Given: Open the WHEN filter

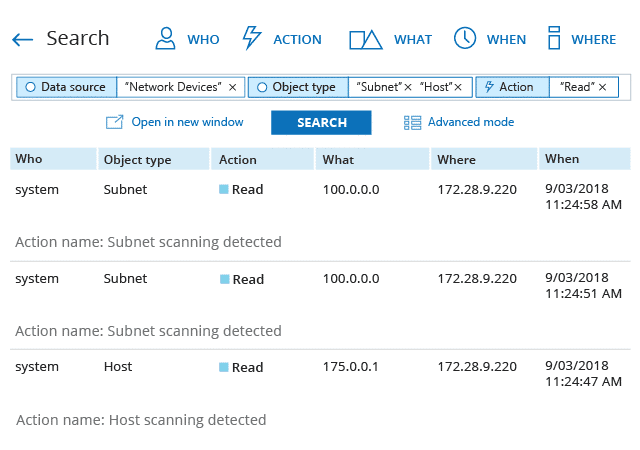Looking at the screenshot, I should [506, 40].
